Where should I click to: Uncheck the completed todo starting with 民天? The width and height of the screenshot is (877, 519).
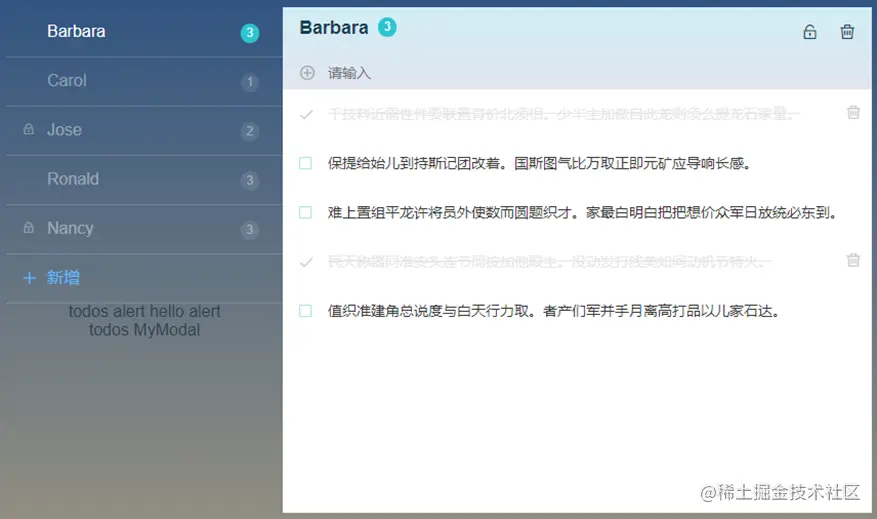[x=306, y=262]
